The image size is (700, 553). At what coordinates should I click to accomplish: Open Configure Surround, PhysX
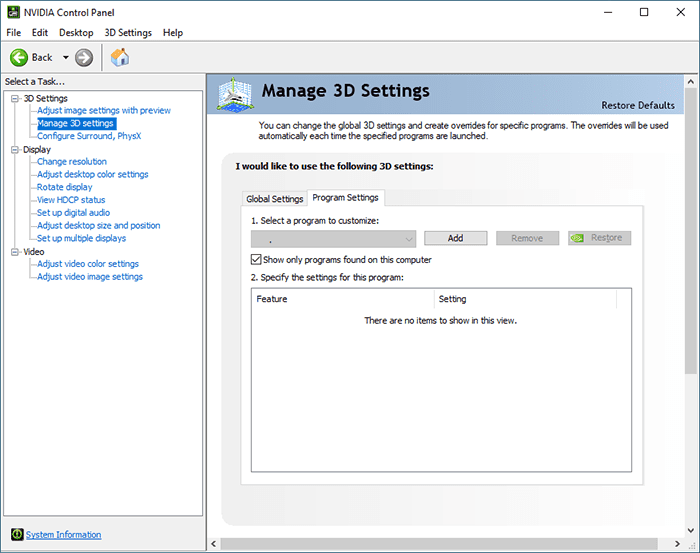pos(89,136)
